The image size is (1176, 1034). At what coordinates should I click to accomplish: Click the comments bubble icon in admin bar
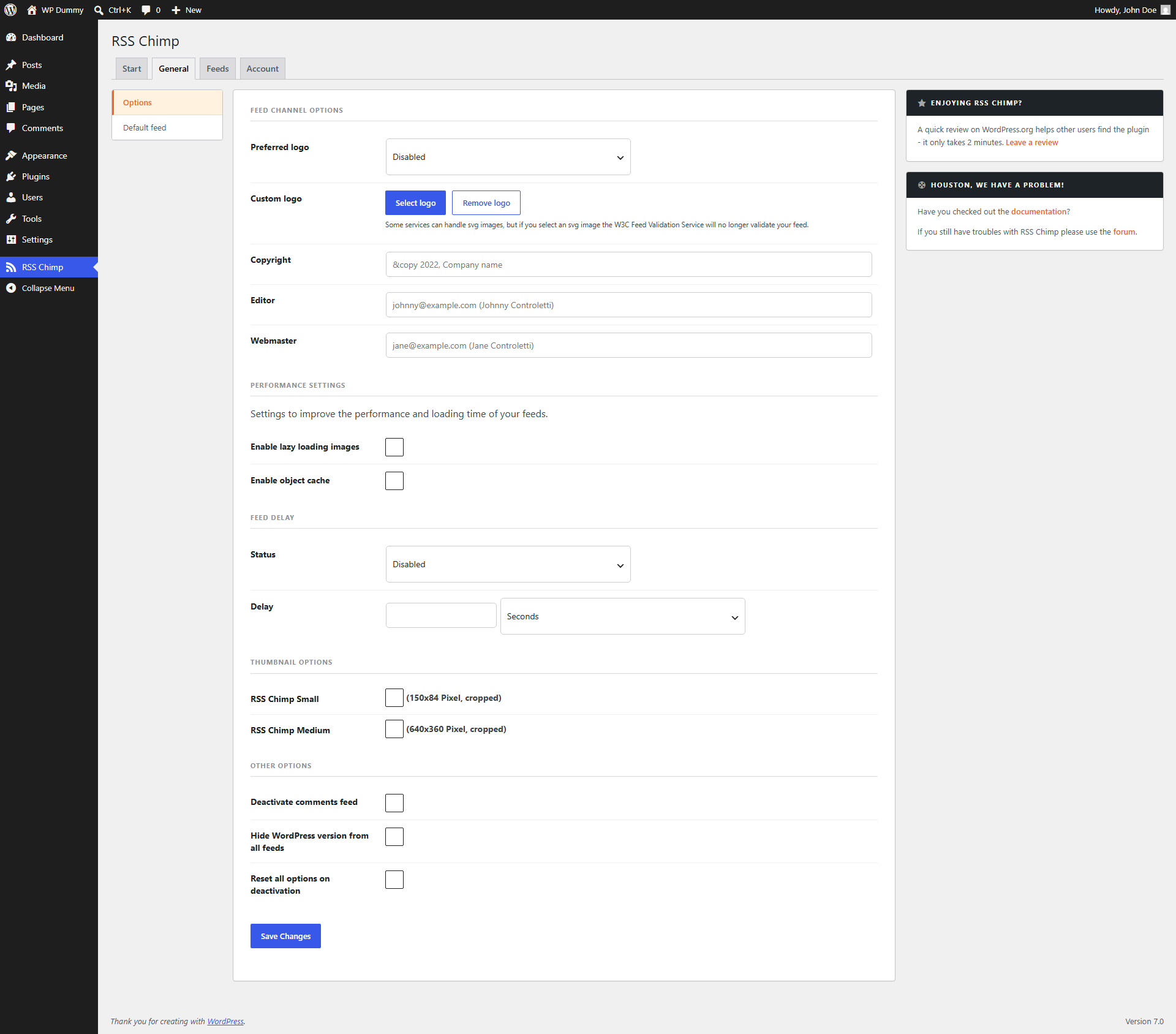pyautogui.click(x=146, y=10)
